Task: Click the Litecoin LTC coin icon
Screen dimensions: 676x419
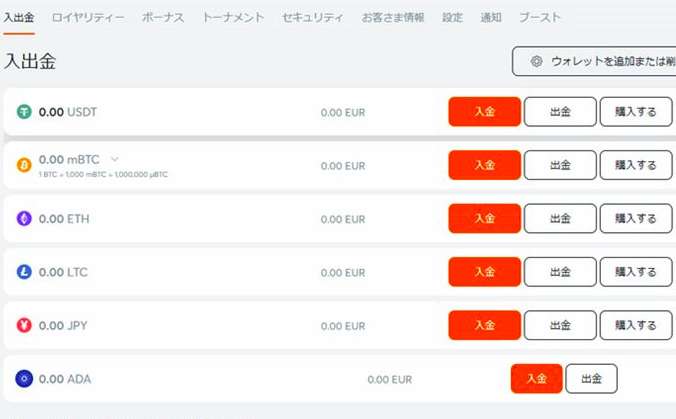Action: [24, 272]
